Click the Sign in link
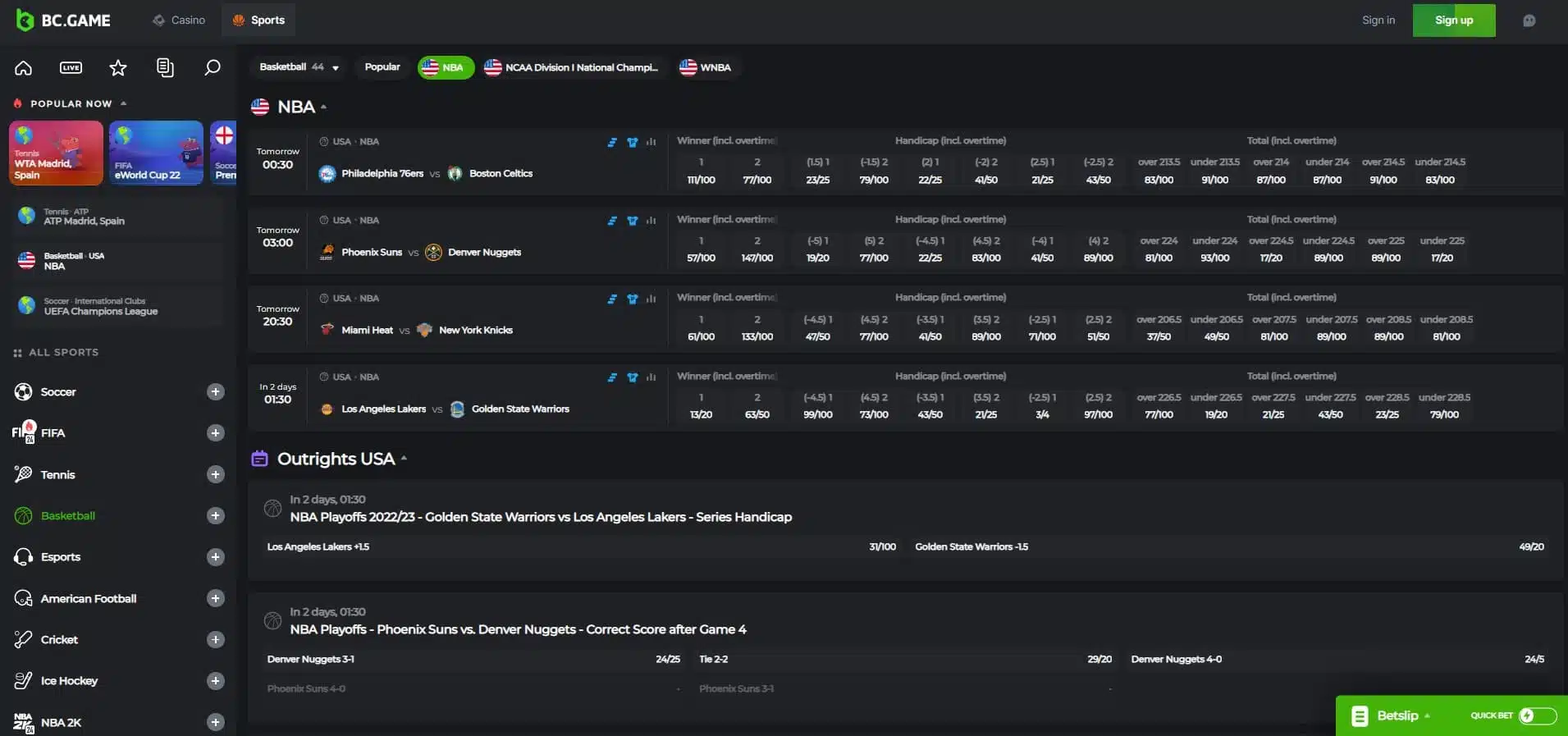The image size is (1568, 736). click(1378, 21)
